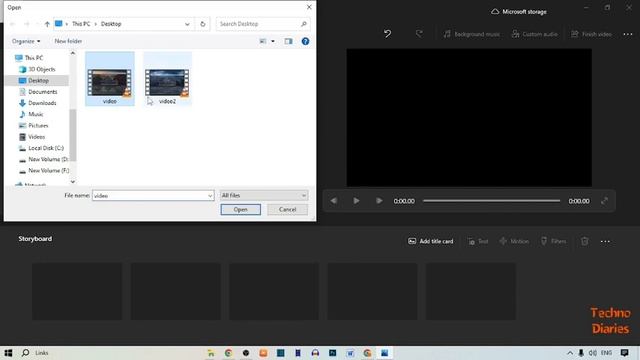This screenshot has width=640, height=360.
Task: Click This PC in the address path
Action: coord(81,24)
